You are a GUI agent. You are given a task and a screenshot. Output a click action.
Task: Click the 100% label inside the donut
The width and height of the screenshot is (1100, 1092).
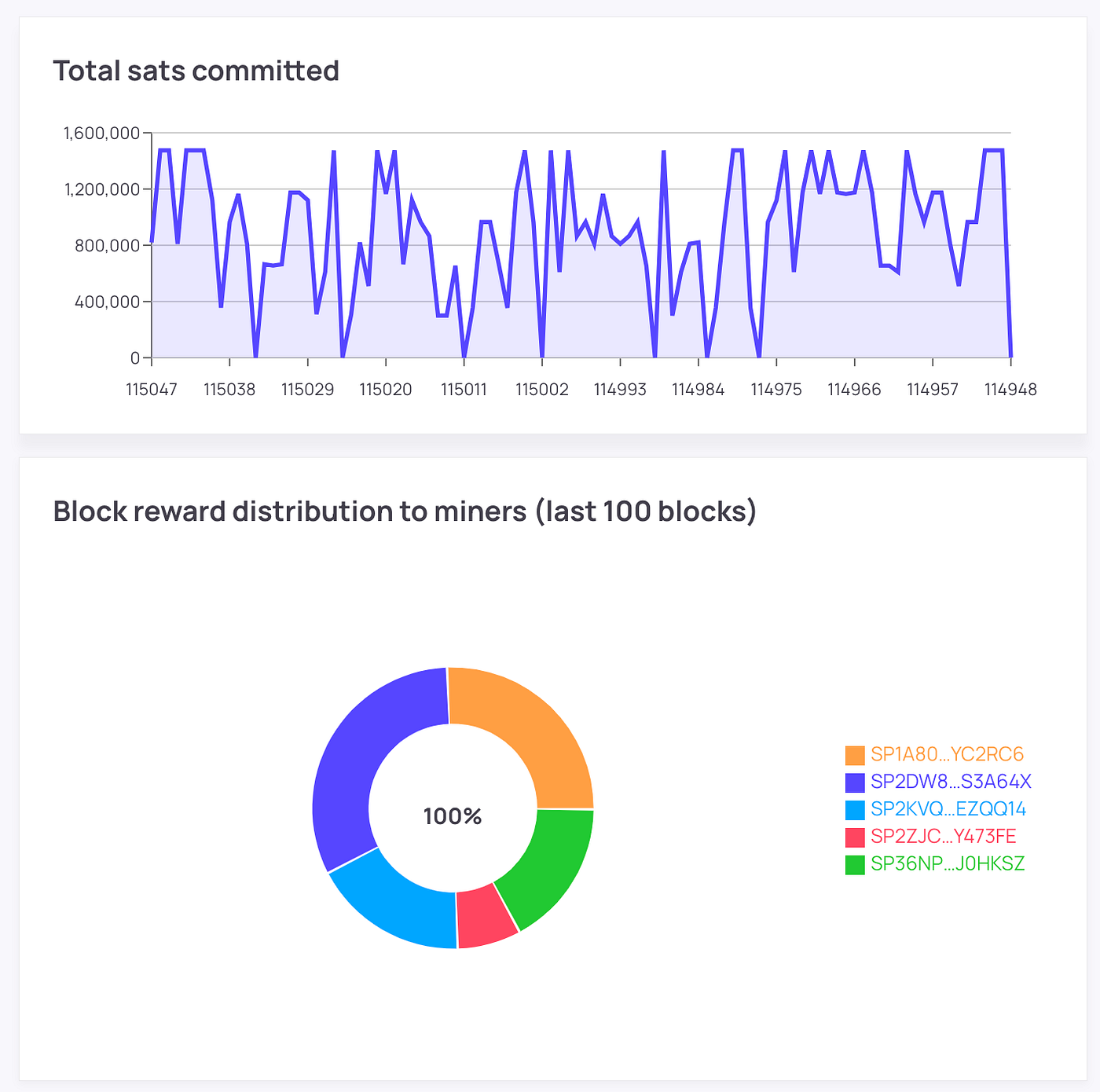[x=452, y=817]
